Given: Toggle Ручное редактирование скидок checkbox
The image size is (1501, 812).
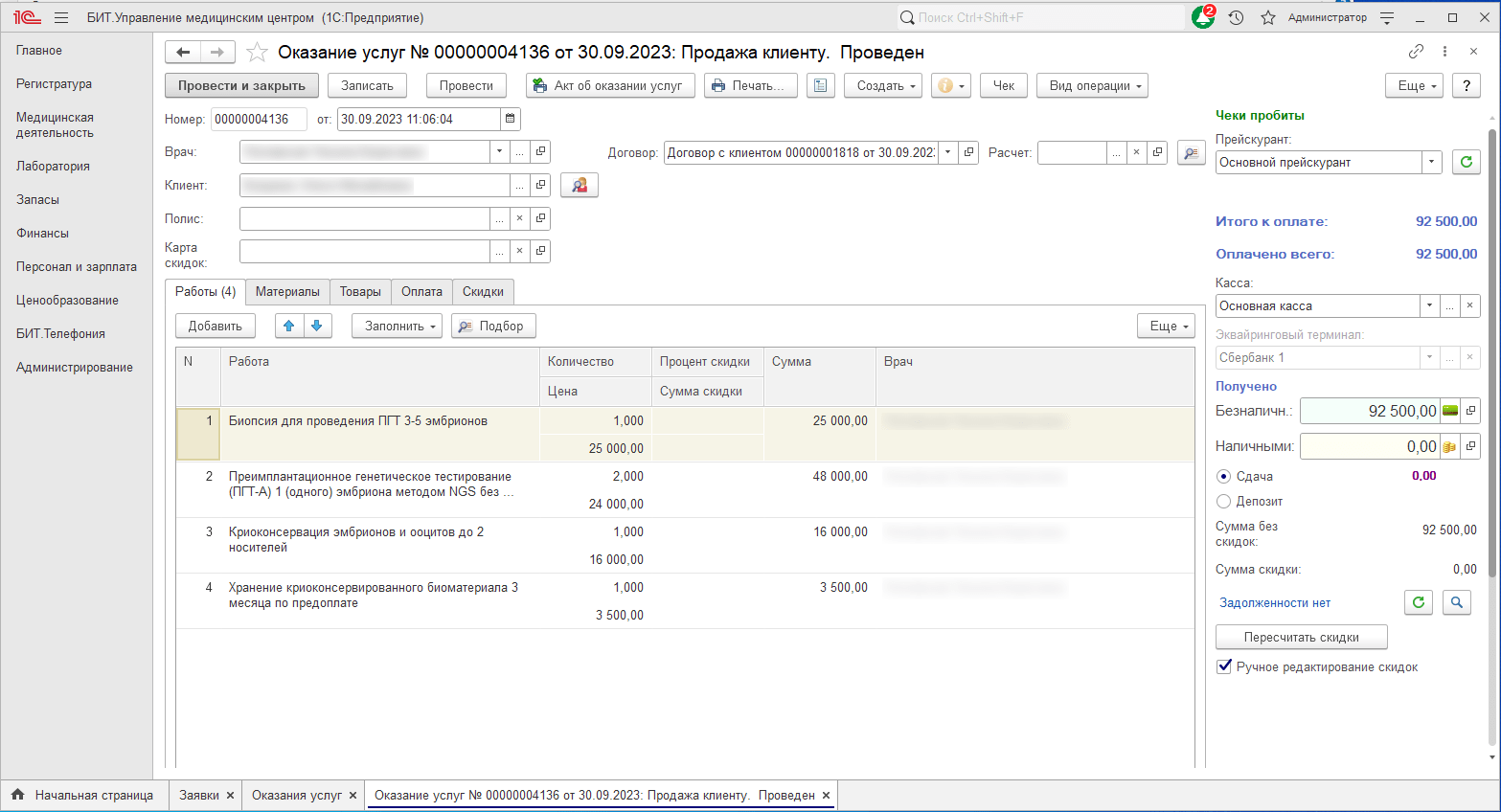Looking at the screenshot, I should (1224, 666).
